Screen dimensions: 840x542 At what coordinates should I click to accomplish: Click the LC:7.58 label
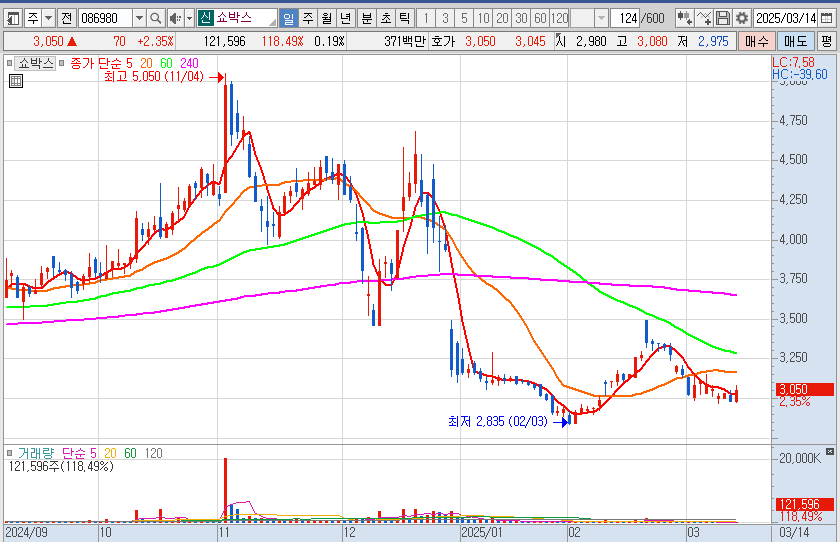tap(793, 62)
